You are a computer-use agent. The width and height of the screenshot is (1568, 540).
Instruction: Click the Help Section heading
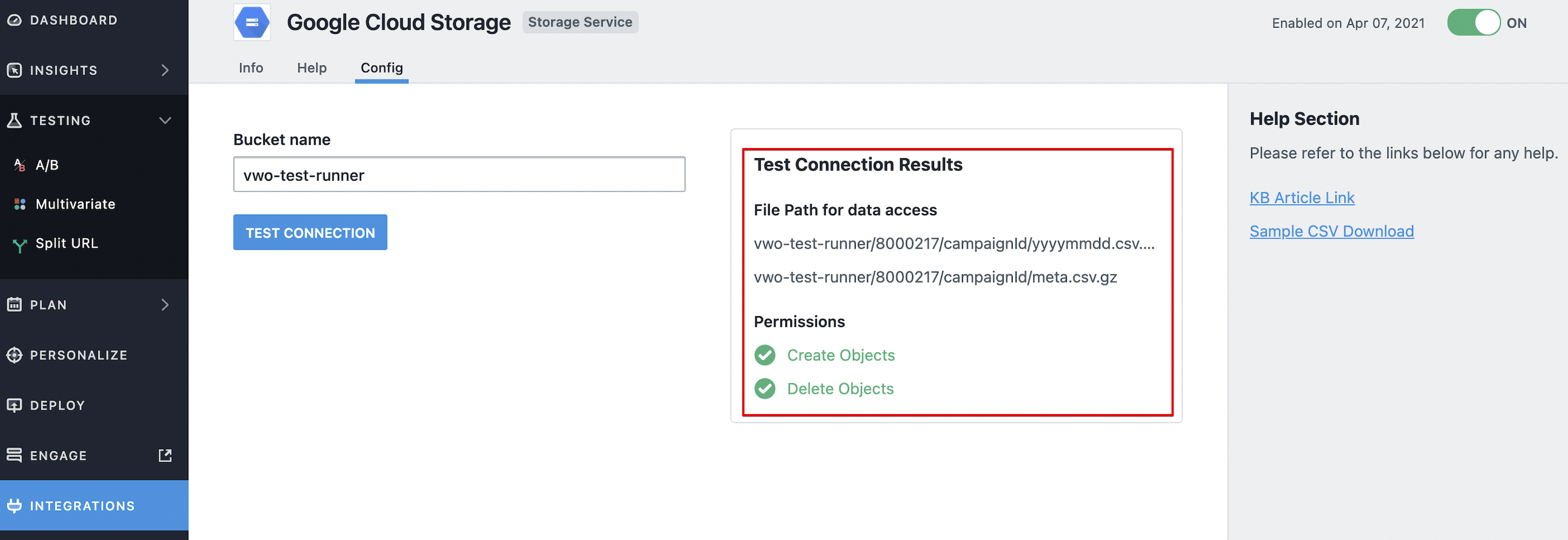point(1304,119)
